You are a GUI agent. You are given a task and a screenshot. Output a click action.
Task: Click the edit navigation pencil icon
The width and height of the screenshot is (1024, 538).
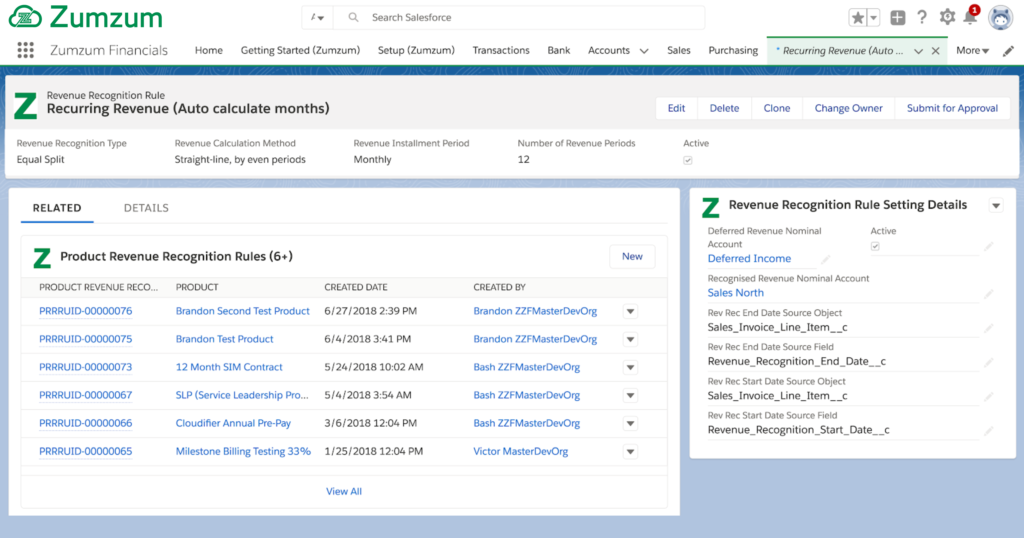point(1008,51)
